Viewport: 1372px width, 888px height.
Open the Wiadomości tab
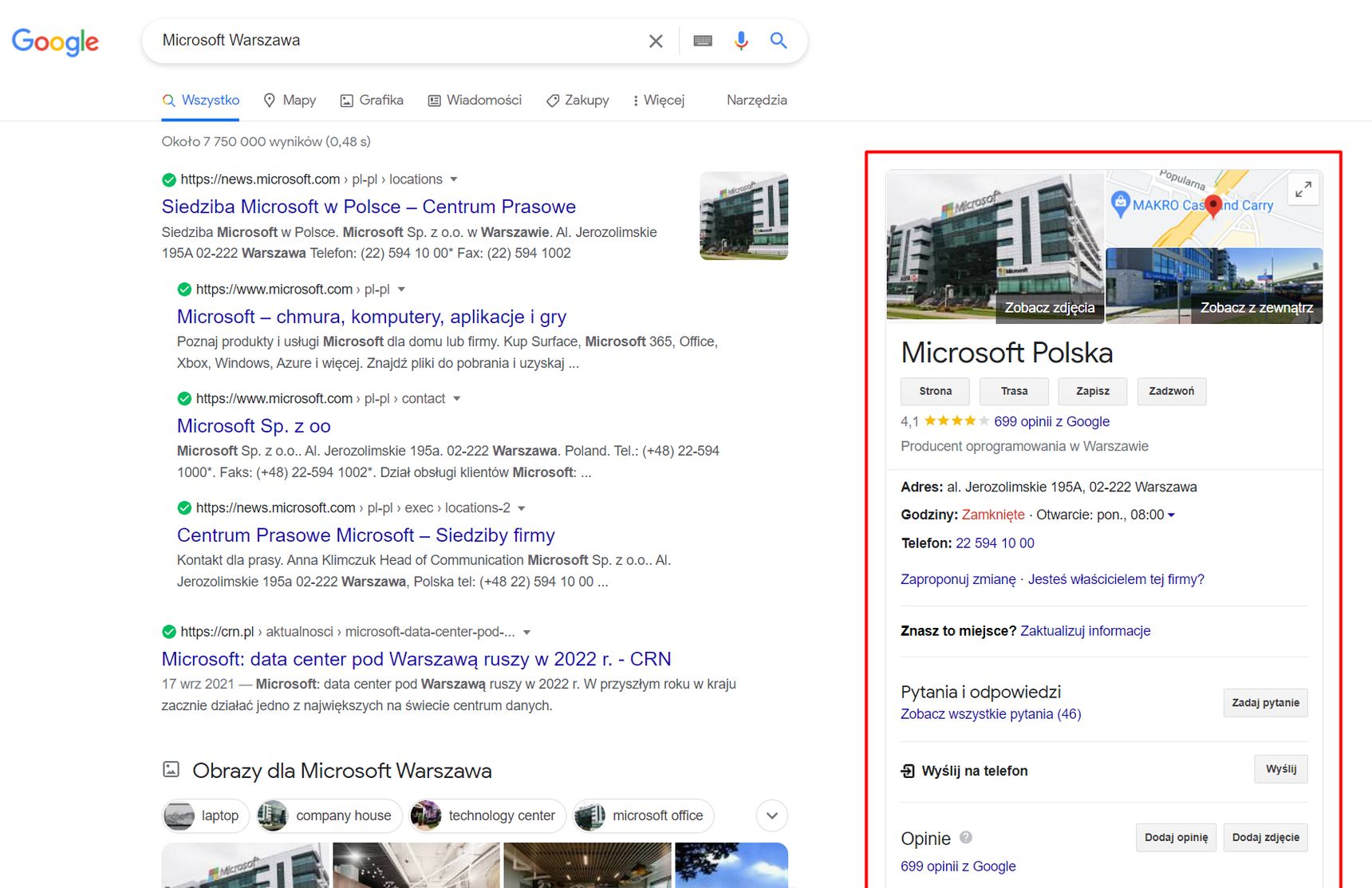click(x=475, y=101)
